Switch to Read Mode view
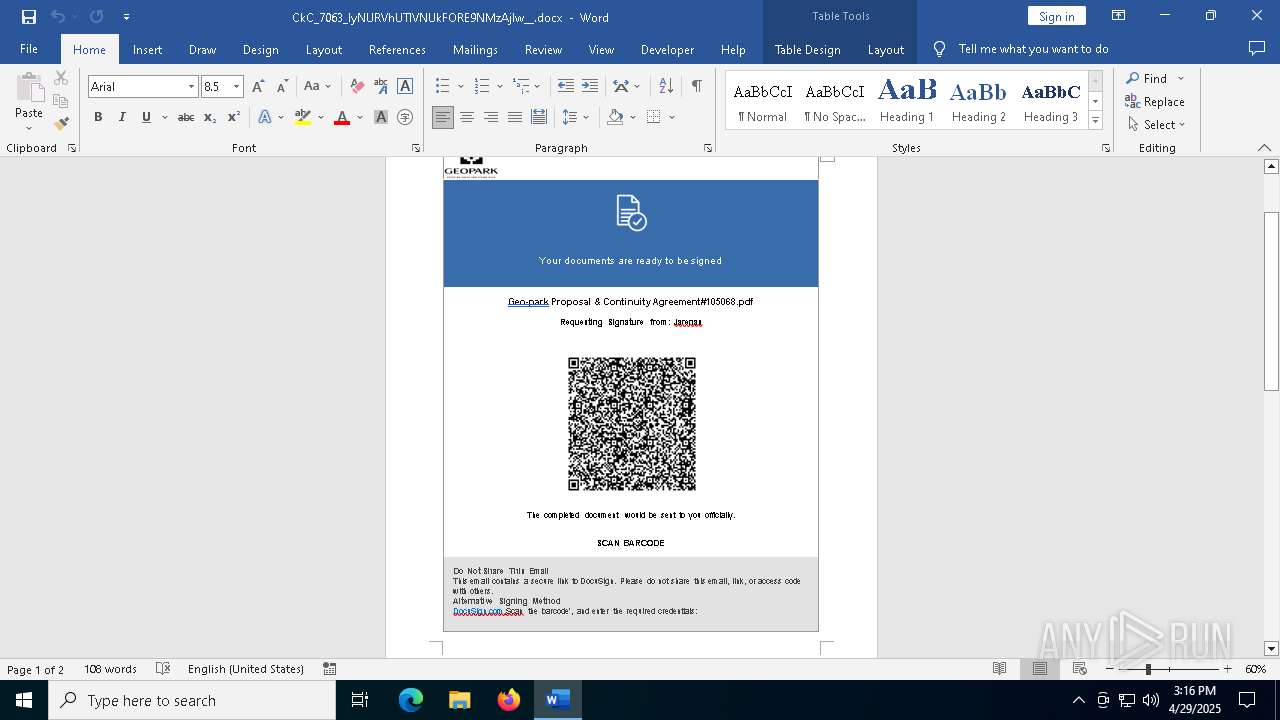Viewport: 1280px width, 720px height. click(x=1000, y=669)
